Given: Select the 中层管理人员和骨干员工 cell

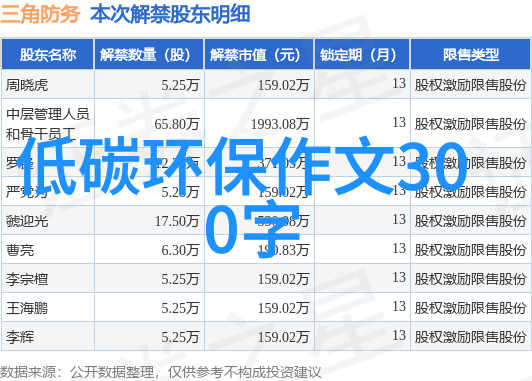Looking at the screenshot, I should coord(48,123).
